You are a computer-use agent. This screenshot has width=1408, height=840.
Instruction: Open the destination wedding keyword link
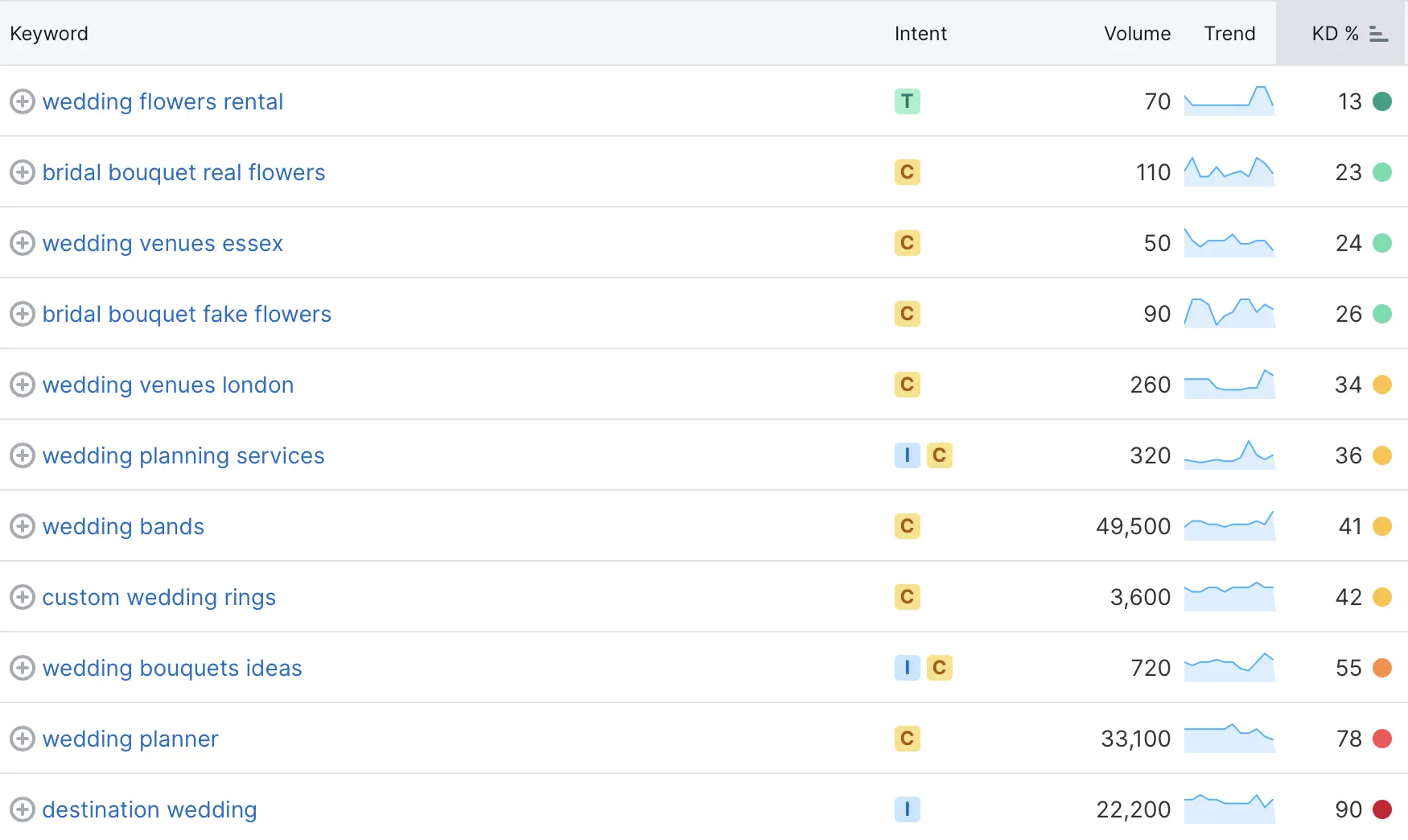click(x=150, y=809)
